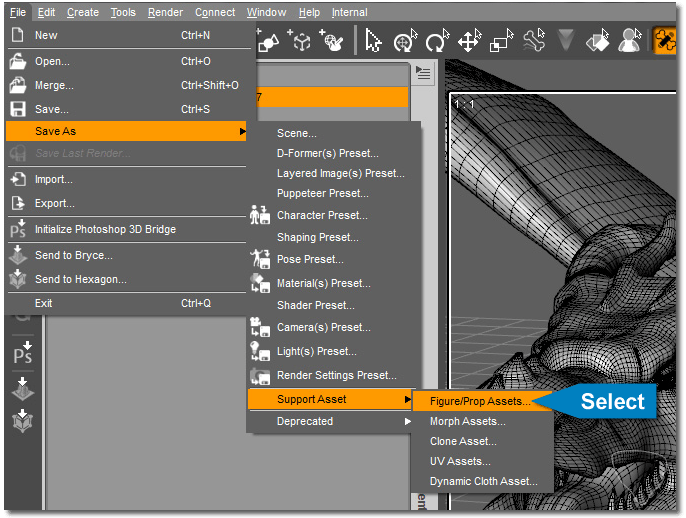Choose Merge... from the File menu
The width and height of the screenshot is (686, 518).
point(126,85)
